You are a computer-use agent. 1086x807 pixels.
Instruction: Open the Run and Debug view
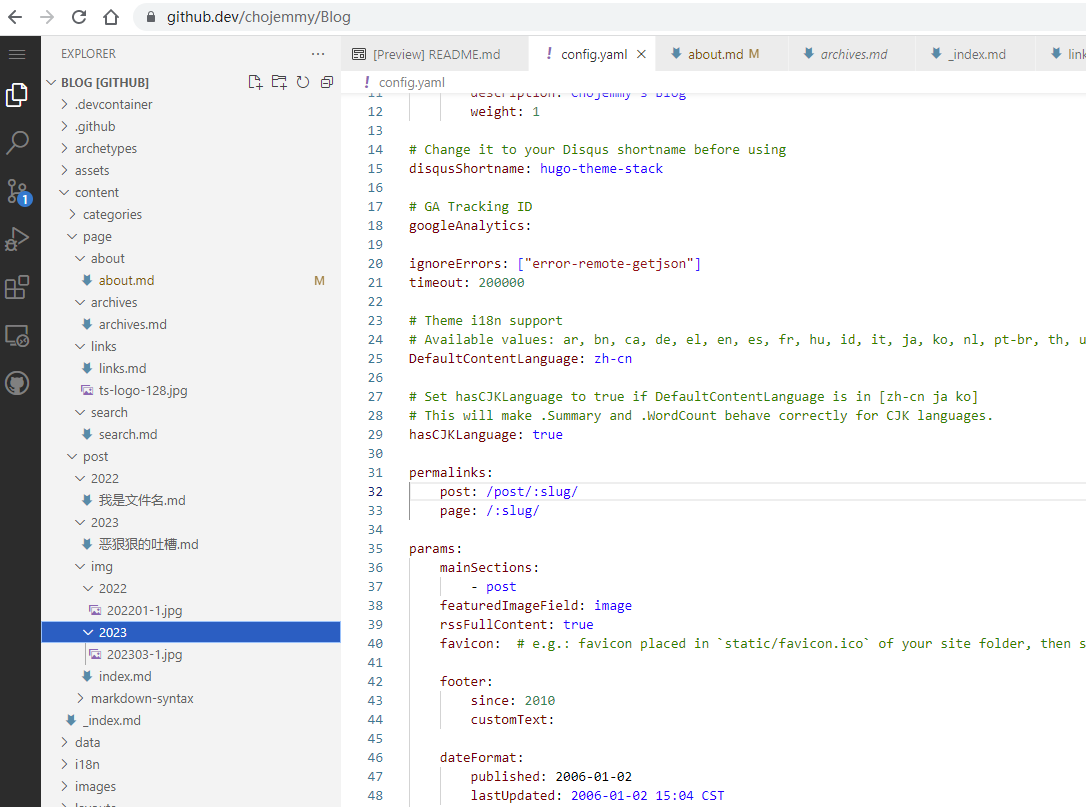pos(17,239)
